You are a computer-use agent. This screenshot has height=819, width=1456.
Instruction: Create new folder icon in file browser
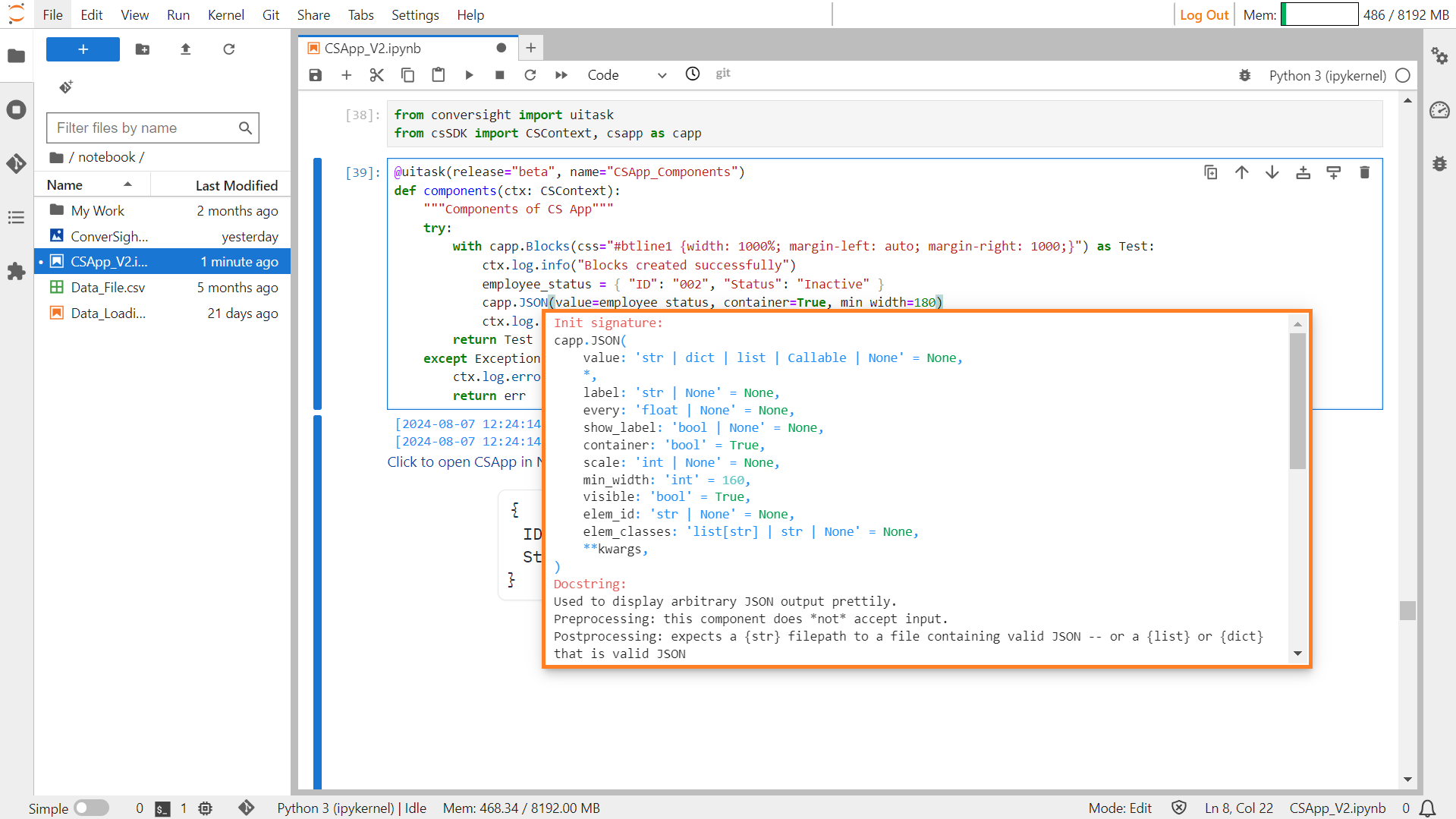click(x=143, y=49)
